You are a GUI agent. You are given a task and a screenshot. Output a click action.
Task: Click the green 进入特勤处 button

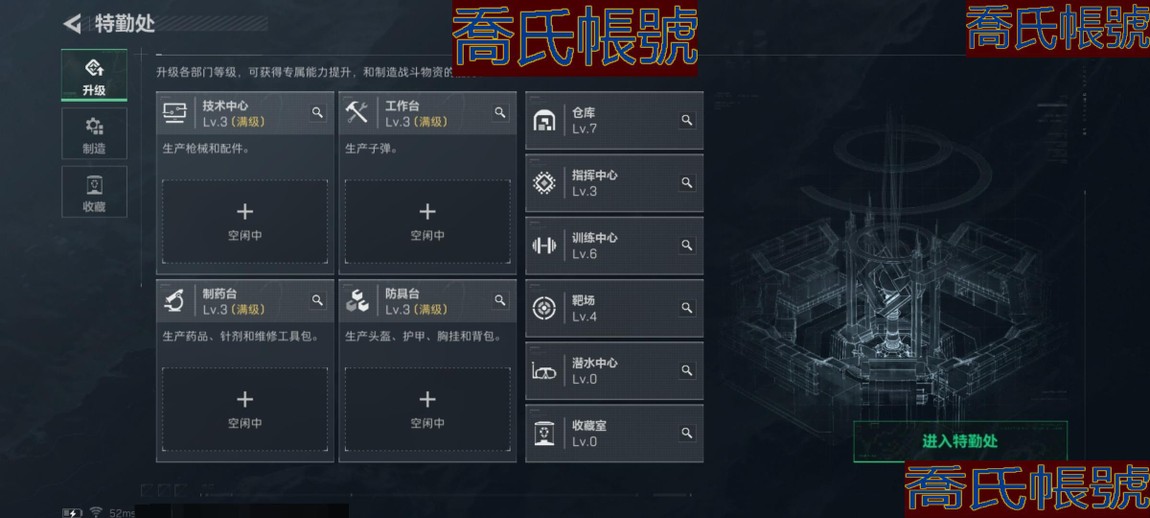(x=960, y=442)
